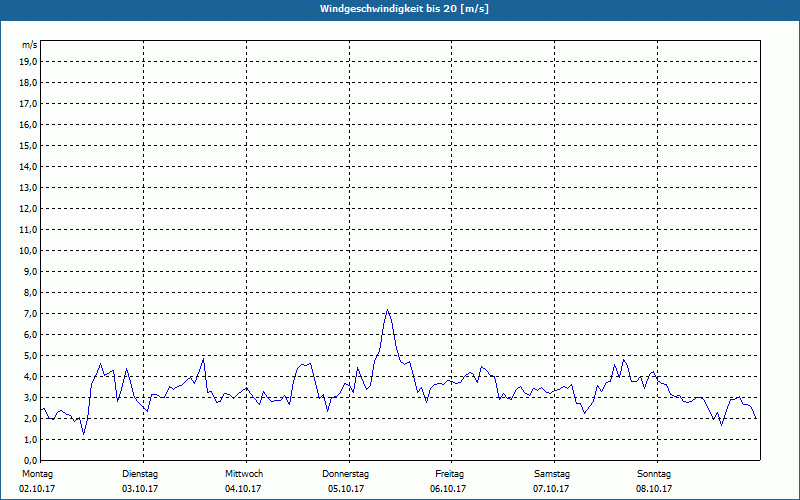Select the 4,0 axis value
The width and height of the screenshot is (800, 500).
point(31,377)
